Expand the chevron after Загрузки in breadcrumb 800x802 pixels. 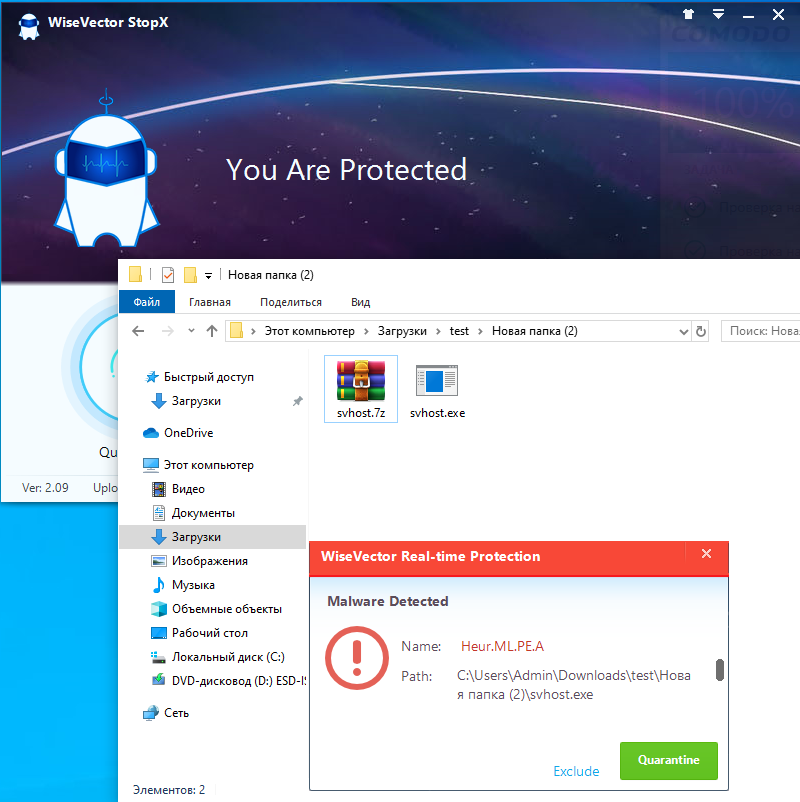(x=438, y=331)
